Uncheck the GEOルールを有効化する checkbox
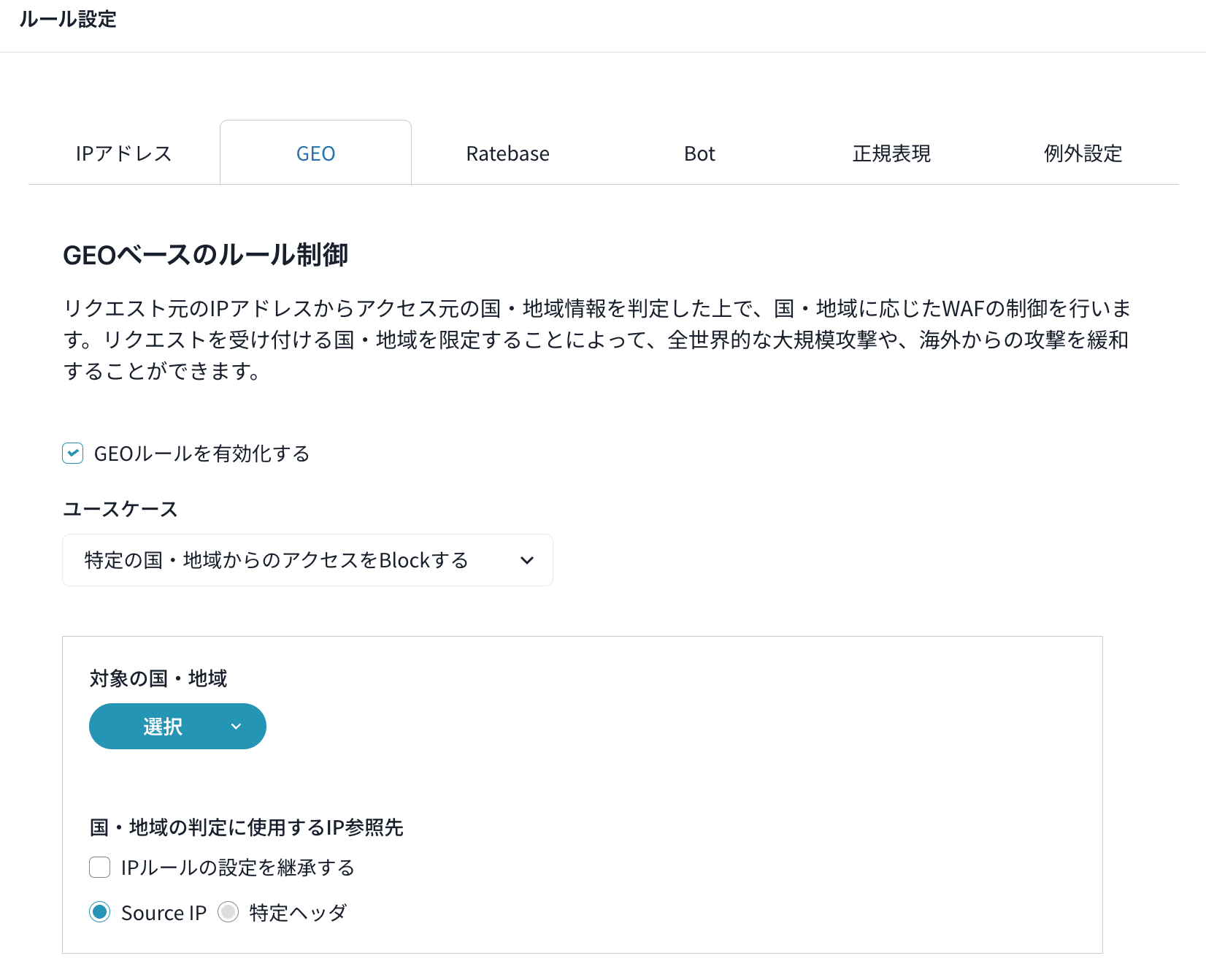This screenshot has height=980, width=1206. (x=73, y=453)
